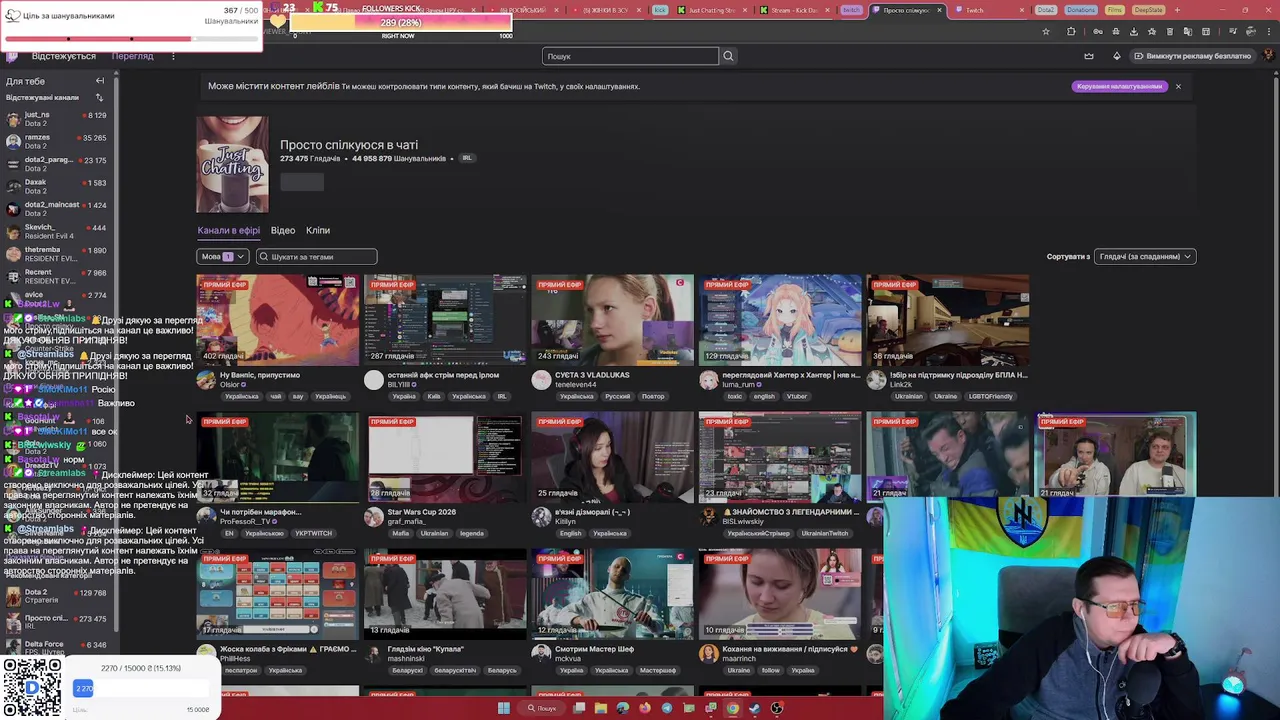Viewport: 1280px width, 720px height.
Task: Switch to the 'Just Chatting Str' Kick tab
Action: 710,10
